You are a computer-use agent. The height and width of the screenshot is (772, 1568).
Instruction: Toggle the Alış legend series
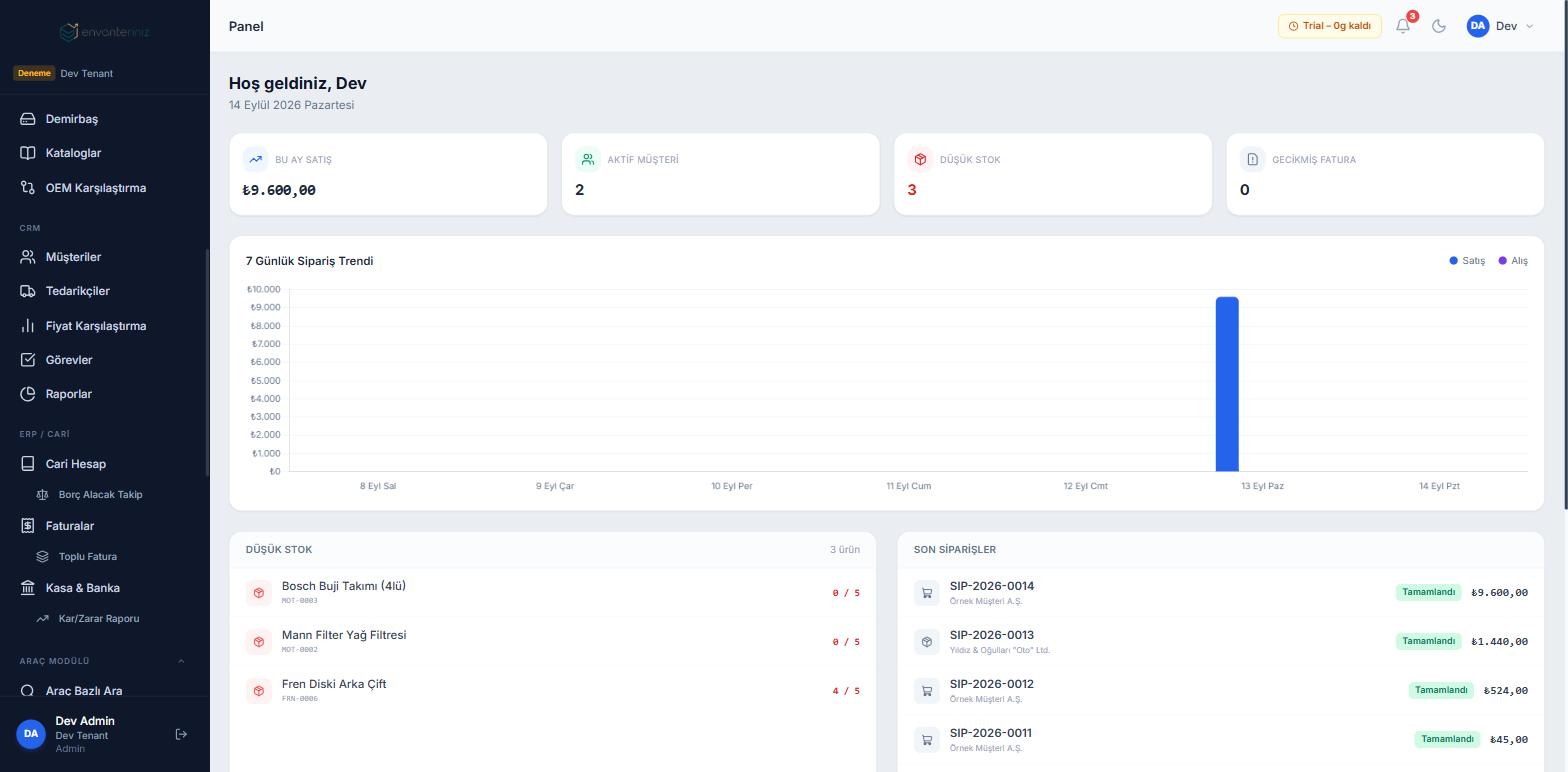pyautogui.click(x=1513, y=261)
